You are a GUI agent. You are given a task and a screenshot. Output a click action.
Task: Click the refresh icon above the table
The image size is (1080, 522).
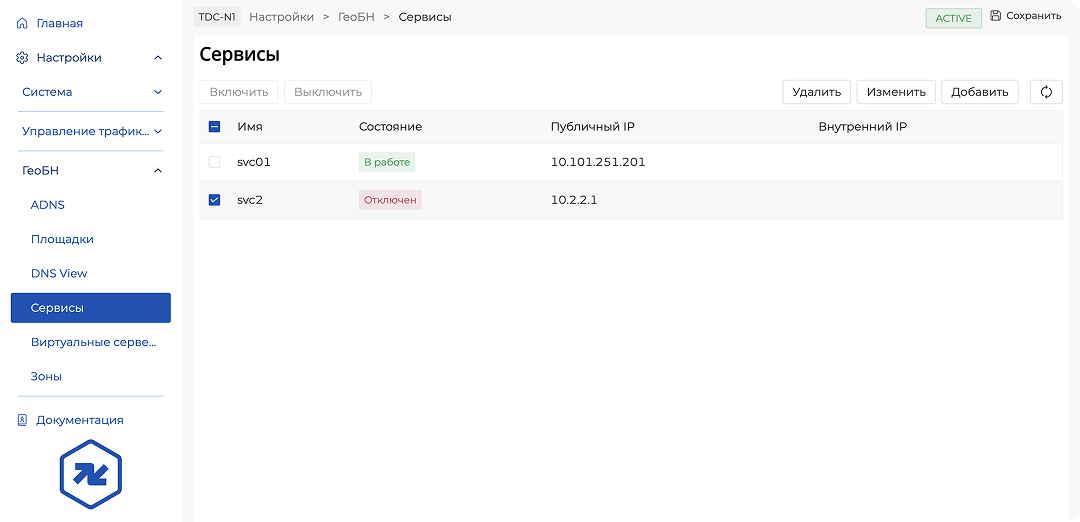coord(1046,92)
